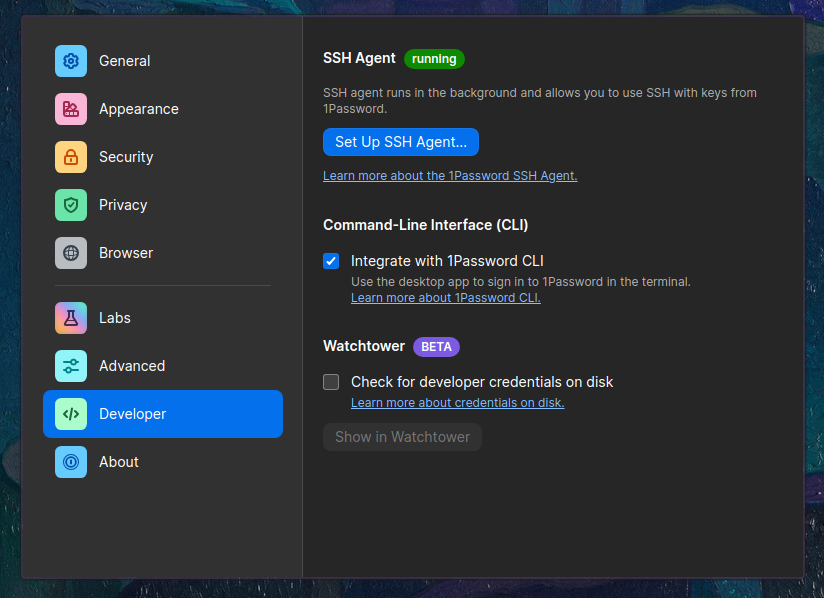Image resolution: width=824 pixels, height=598 pixels.
Task: Open Privacy settings shield icon
Action: point(70,205)
